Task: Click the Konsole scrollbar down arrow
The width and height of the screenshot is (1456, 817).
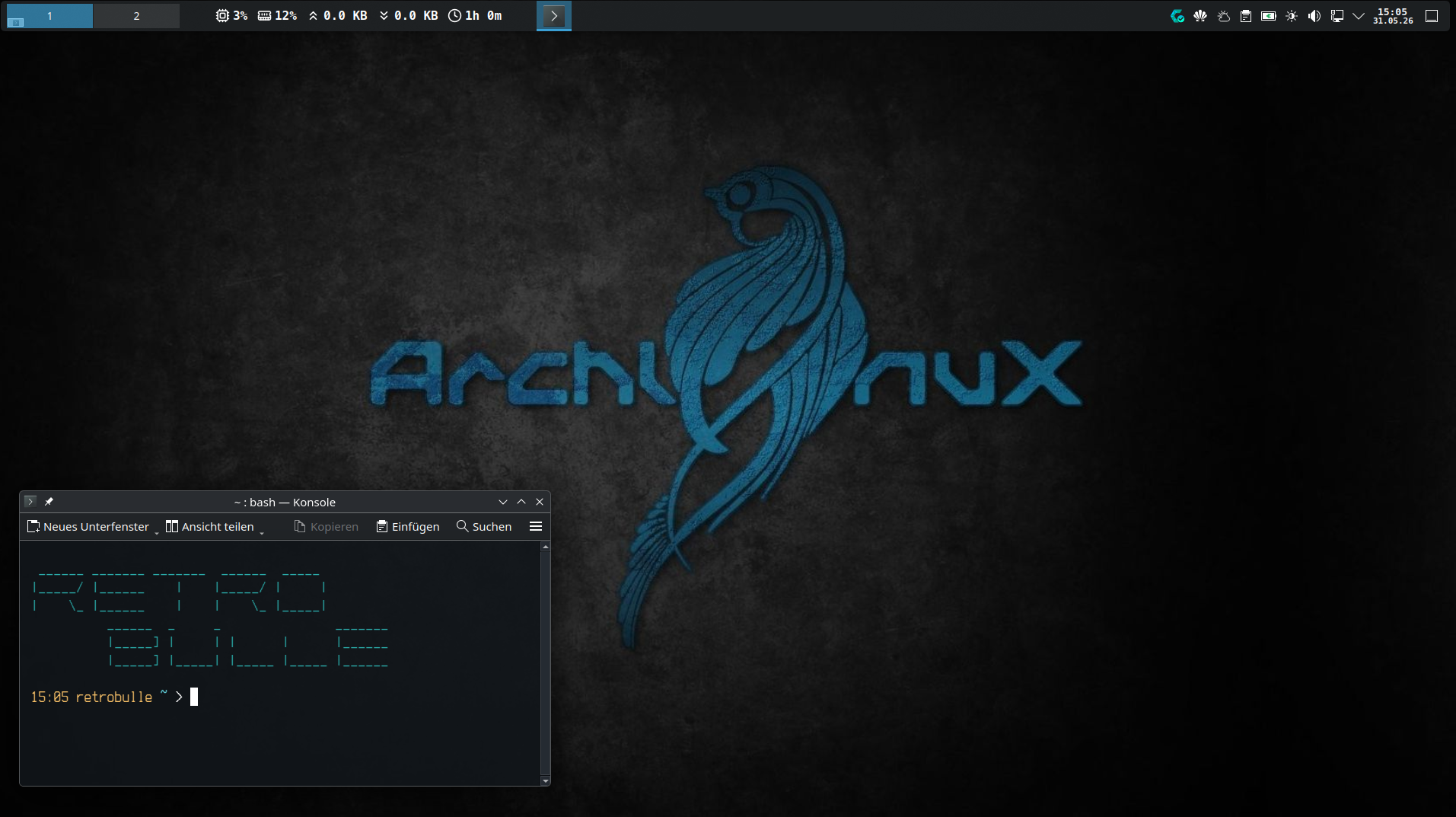Action: pyautogui.click(x=545, y=781)
